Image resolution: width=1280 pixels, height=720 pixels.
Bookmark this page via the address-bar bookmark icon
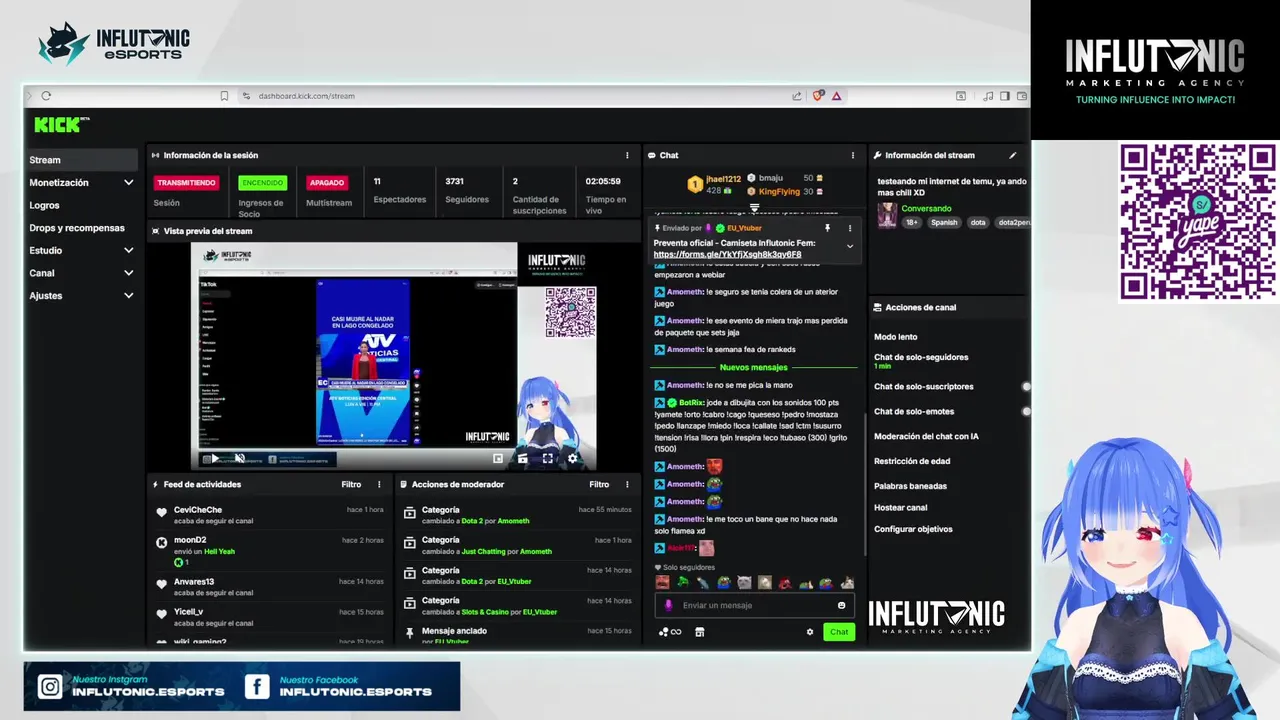click(x=224, y=96)
